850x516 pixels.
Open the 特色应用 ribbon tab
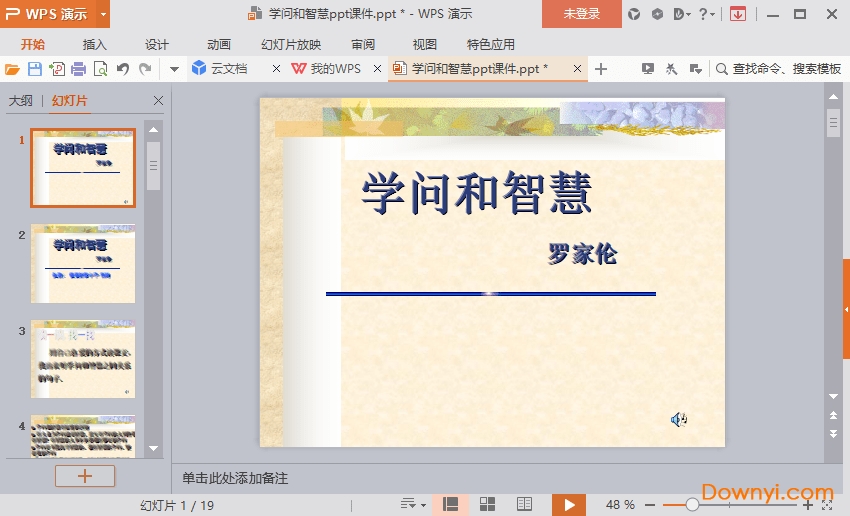coord(491,44)
